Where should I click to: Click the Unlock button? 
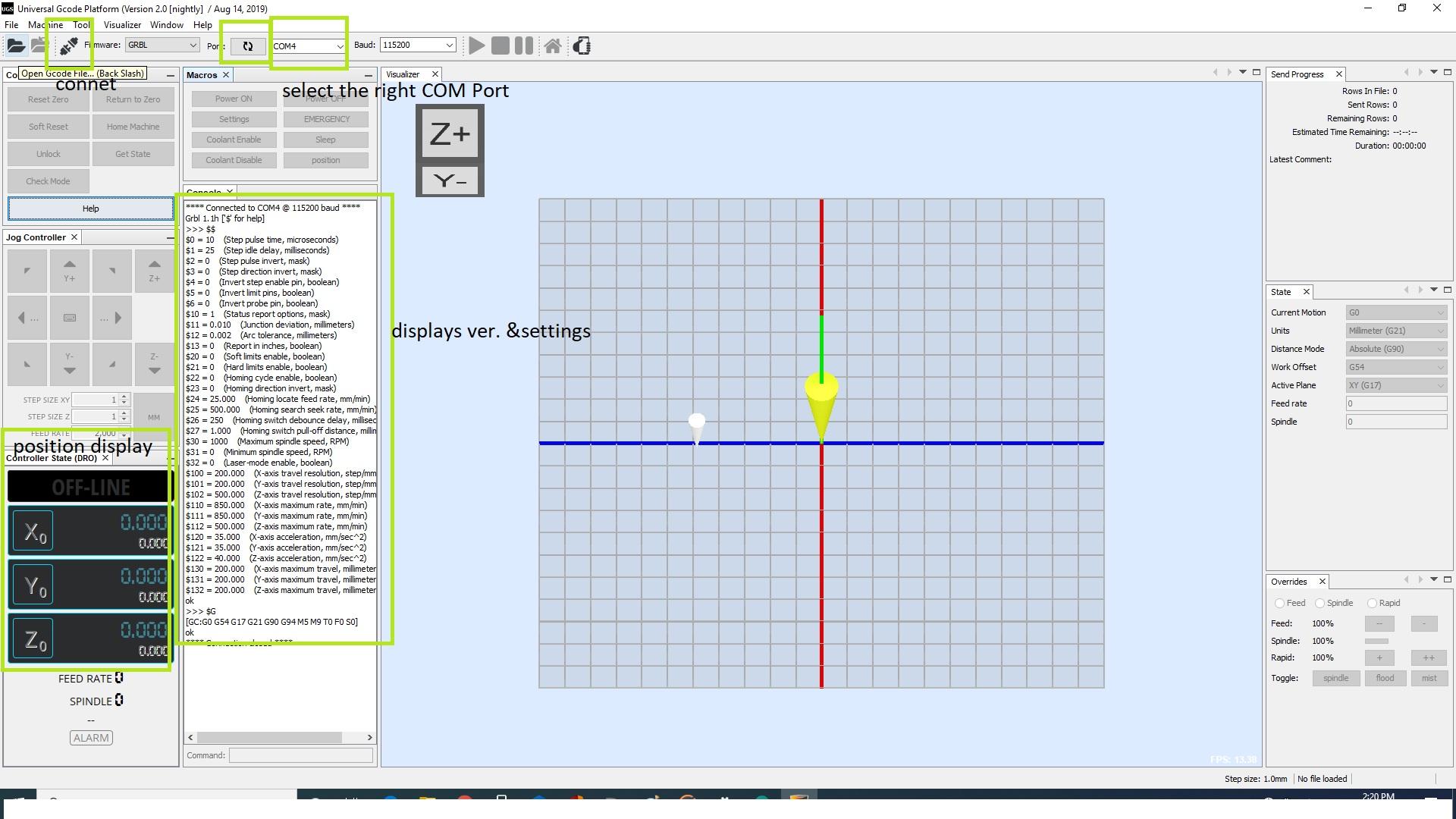(x=48, y=153)
